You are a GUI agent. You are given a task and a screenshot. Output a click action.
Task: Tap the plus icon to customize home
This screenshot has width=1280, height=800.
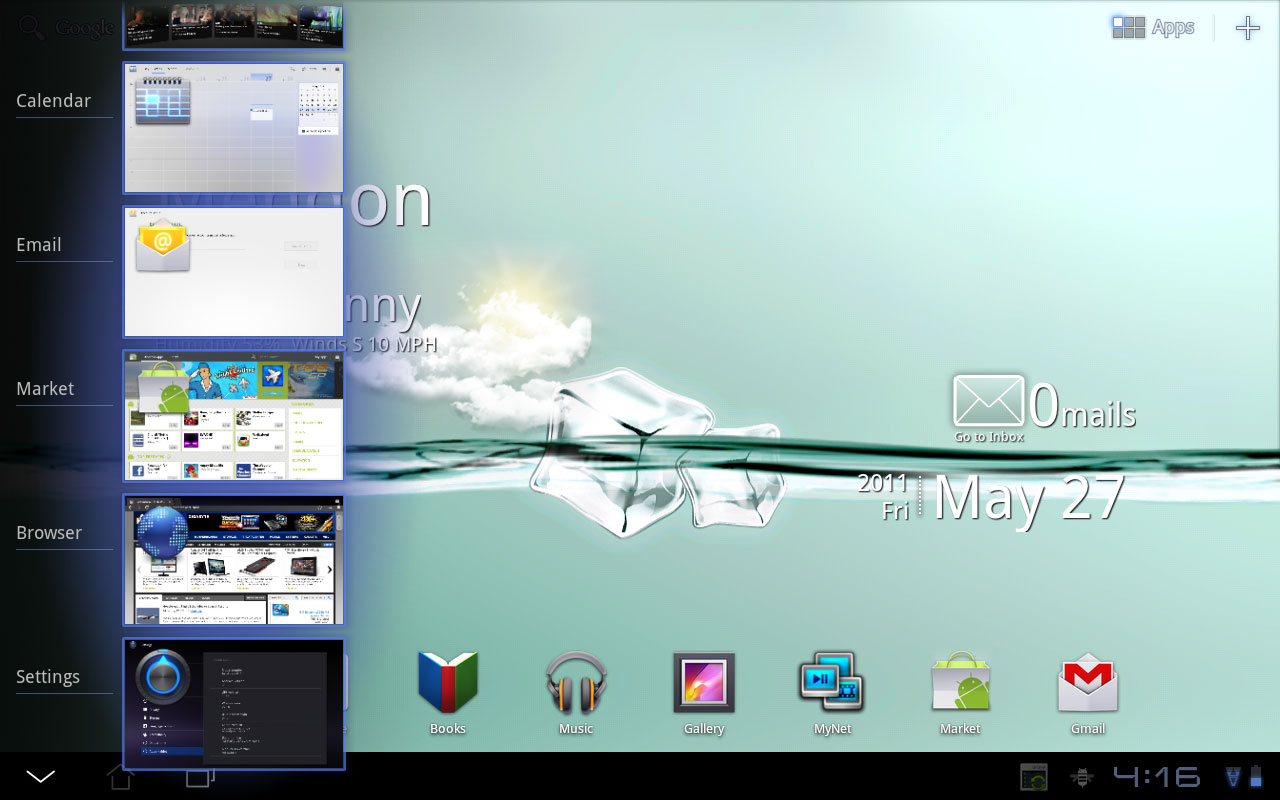pyautogui.click(x=1247, y=28)
